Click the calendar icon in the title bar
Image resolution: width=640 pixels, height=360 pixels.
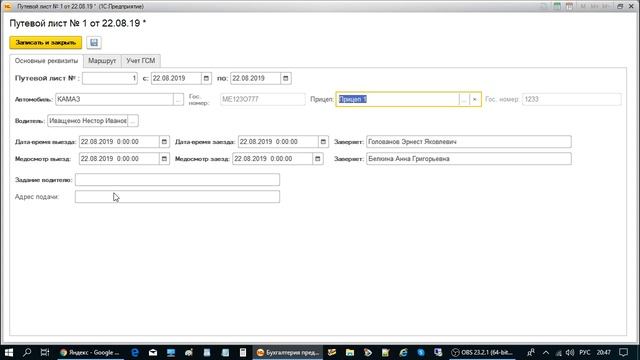pos(569,6)
